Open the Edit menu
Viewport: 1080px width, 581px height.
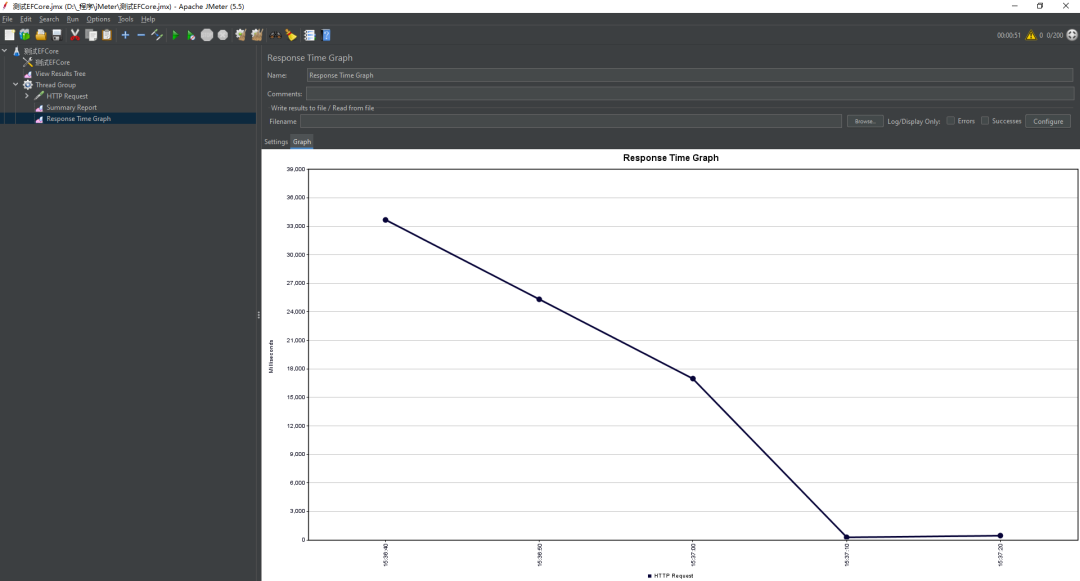pyautogui.click(x=25, y=19)
